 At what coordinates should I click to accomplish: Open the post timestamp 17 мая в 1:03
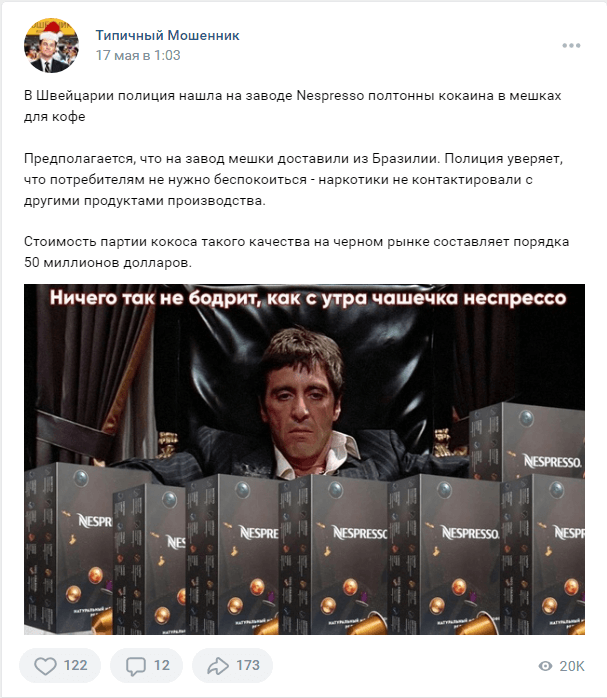[x=138, y=55]
